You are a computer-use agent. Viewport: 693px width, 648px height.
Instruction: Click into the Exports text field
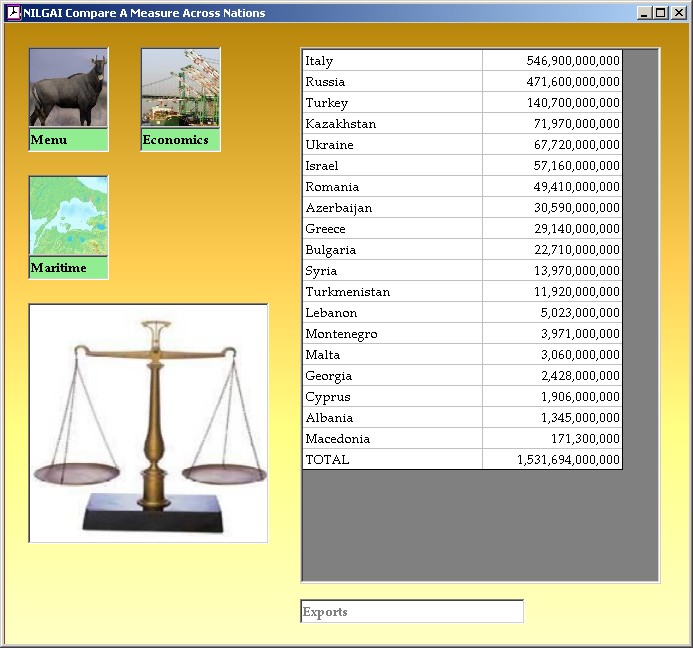coord(411,611)
